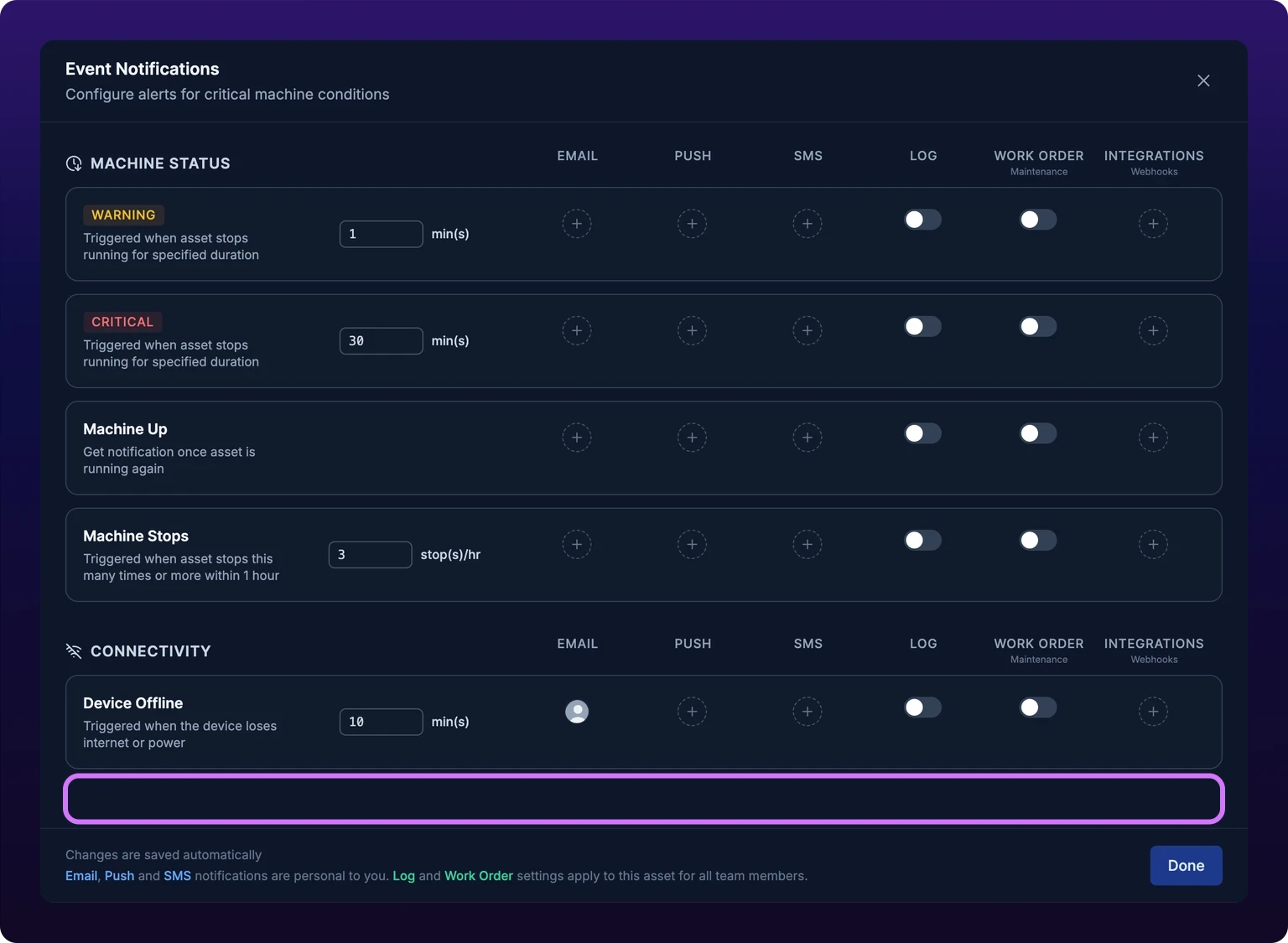Add SMS recipient for Machine Up

pos(808,438)
